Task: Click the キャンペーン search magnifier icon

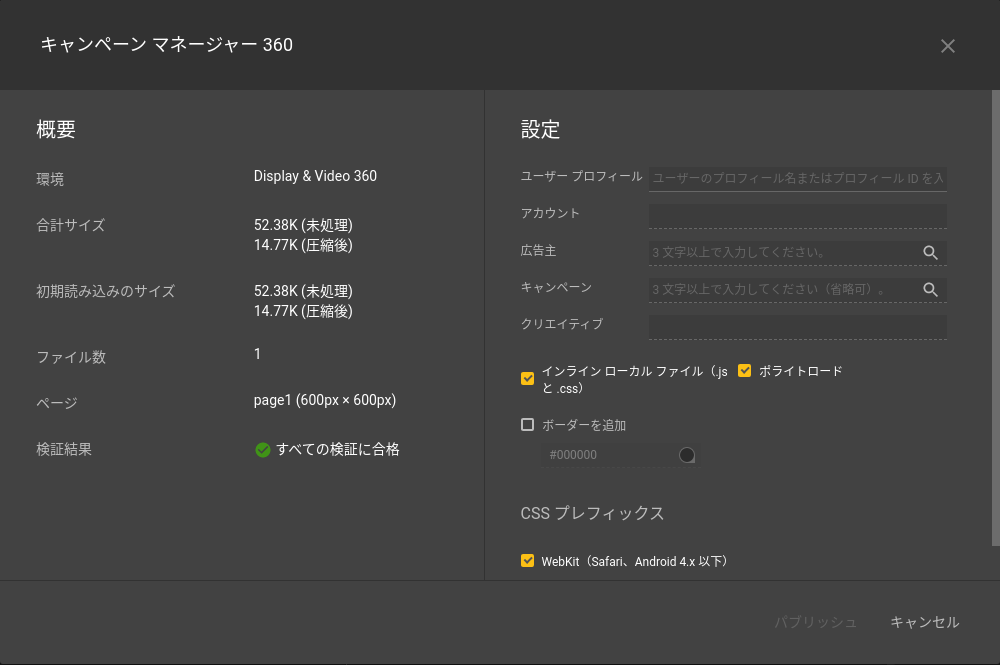Action: [930, 289]
